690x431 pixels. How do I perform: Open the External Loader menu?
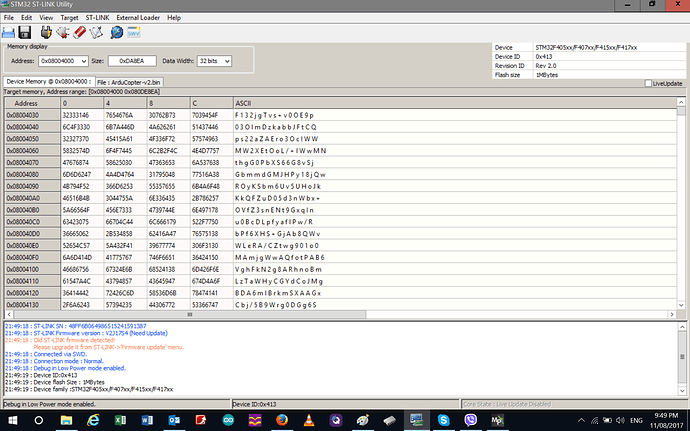138,18
